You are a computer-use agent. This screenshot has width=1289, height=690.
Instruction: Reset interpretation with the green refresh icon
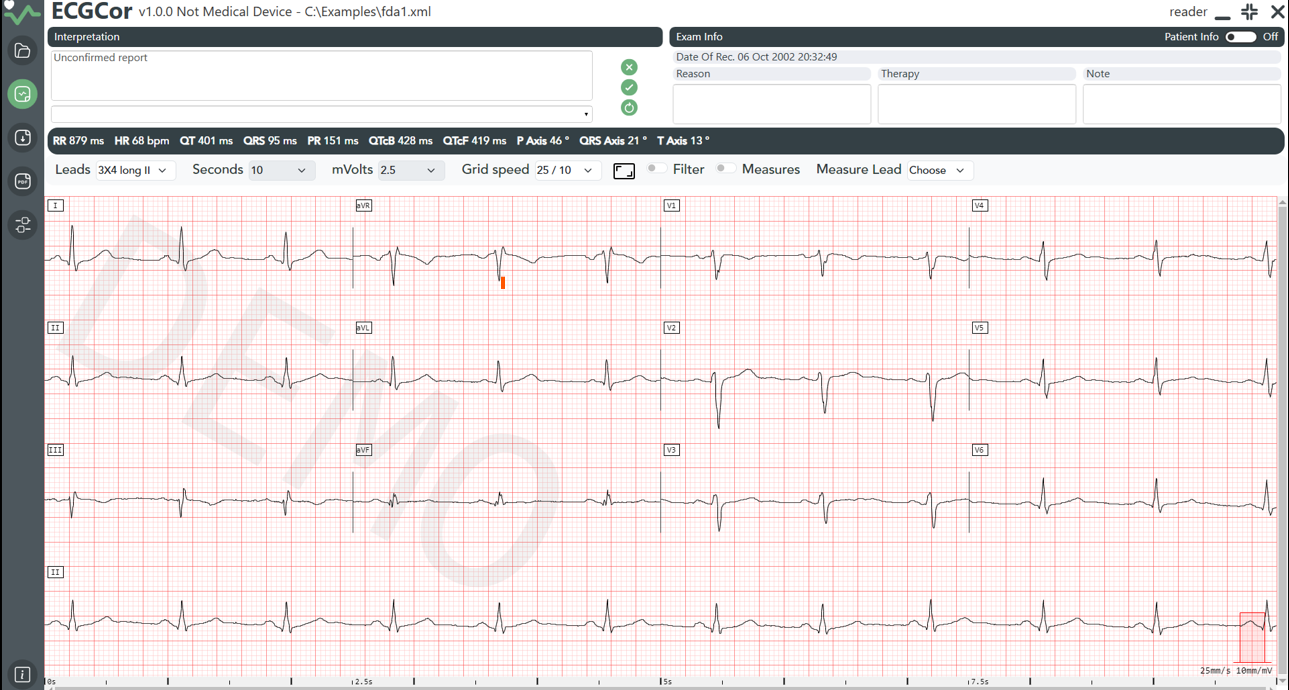tap(629, 107)
